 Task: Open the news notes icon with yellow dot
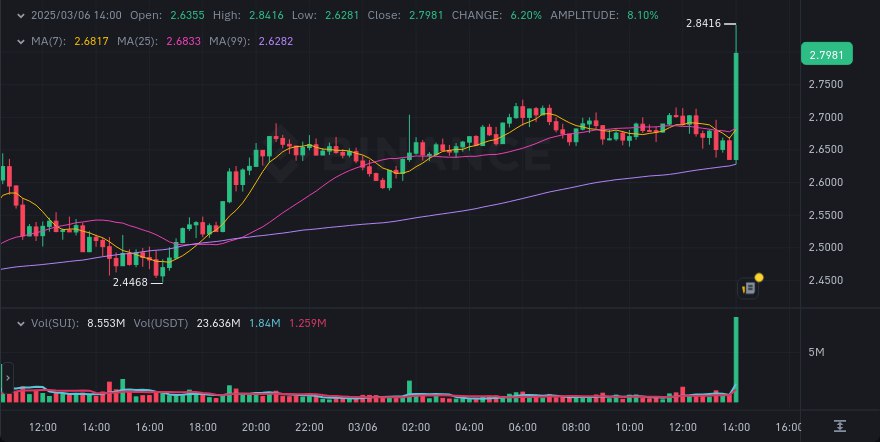pos(749,288)
